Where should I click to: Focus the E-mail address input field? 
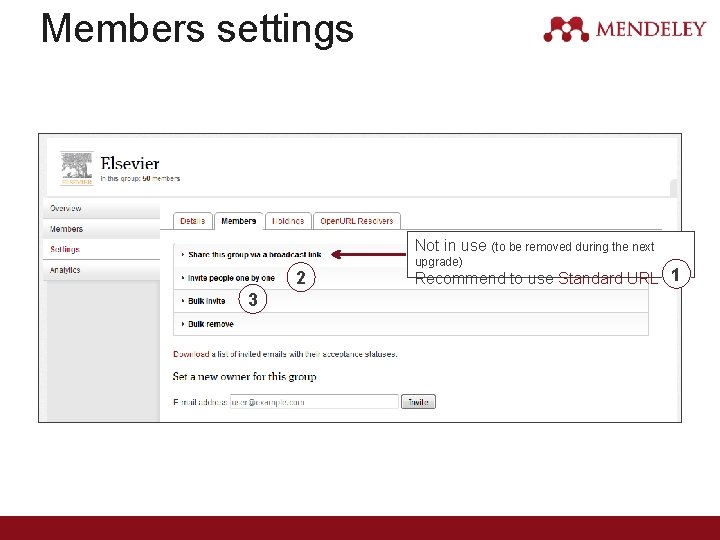coord(314,402)
